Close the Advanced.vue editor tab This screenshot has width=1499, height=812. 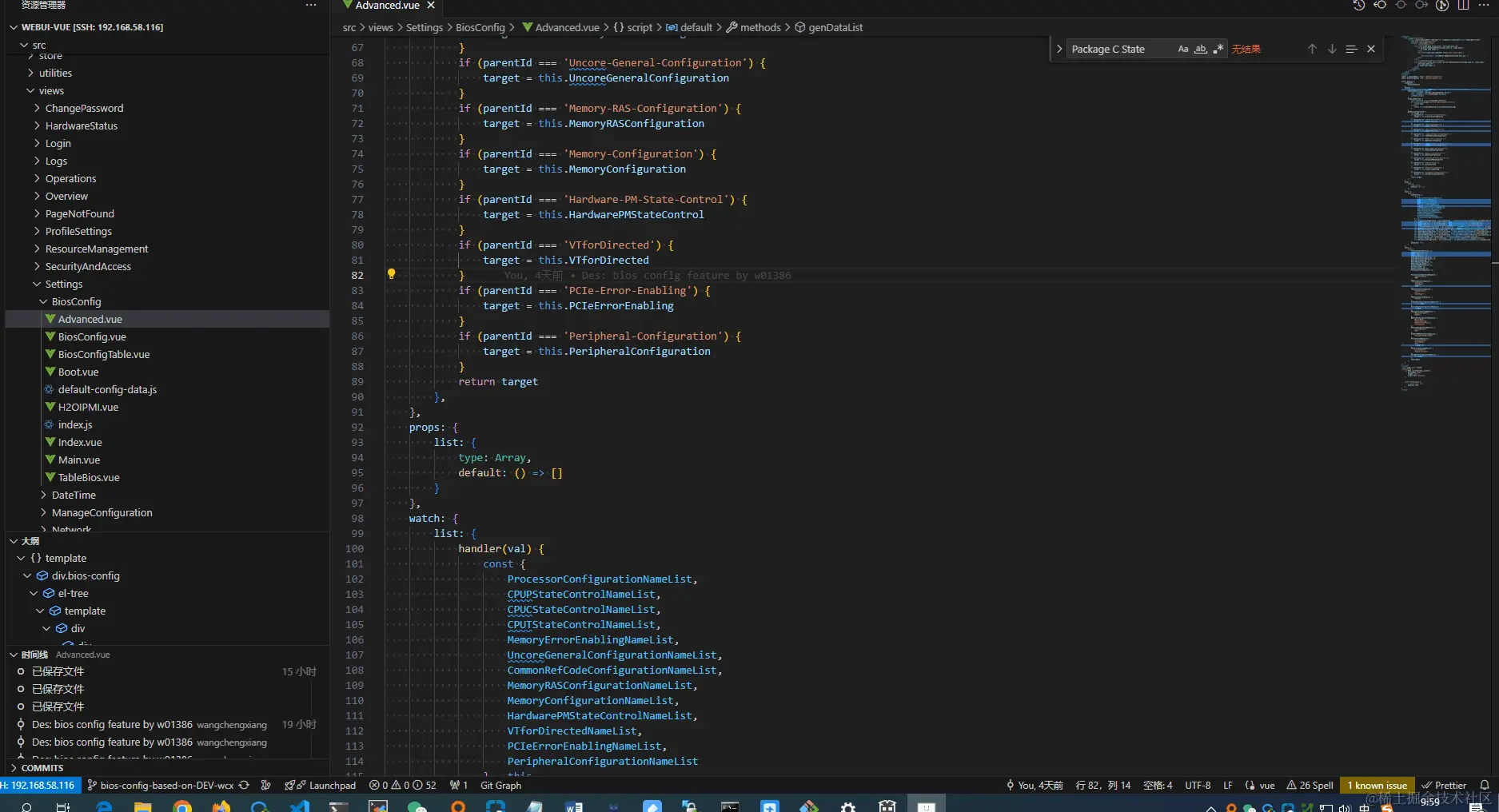[x=431, y=6]
